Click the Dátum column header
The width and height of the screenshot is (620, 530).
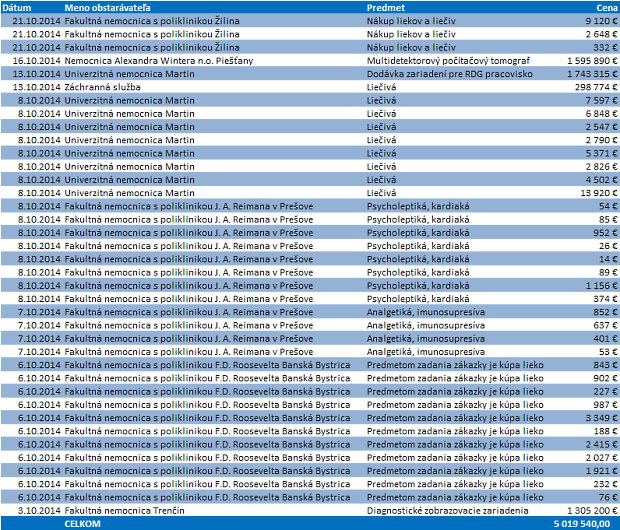click(16, 8)
